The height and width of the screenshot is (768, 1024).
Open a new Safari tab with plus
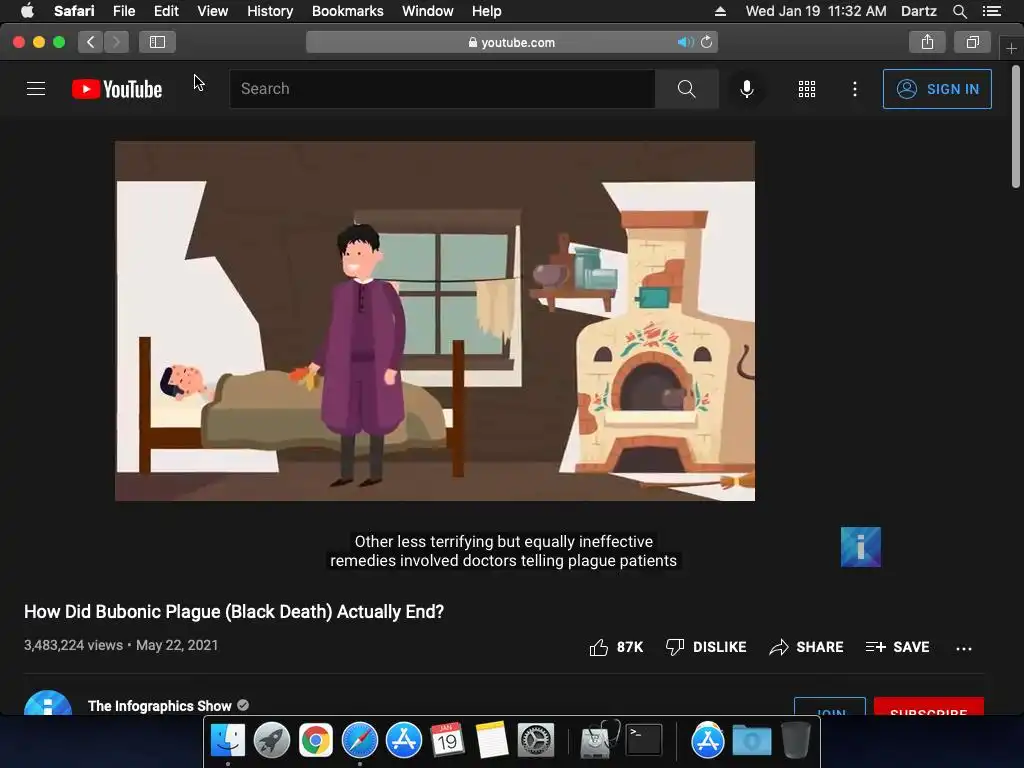[1011, 48]
